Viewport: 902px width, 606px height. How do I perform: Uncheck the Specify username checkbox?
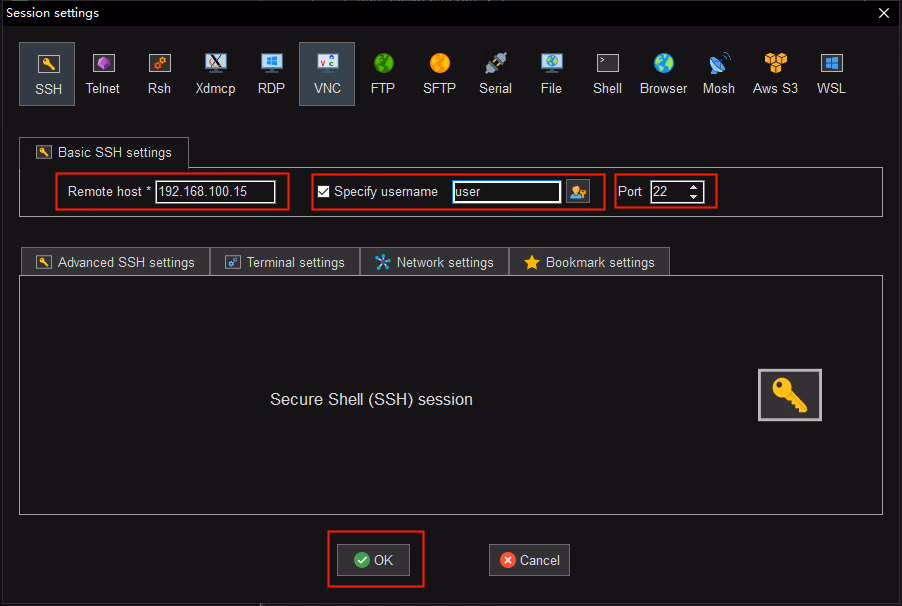[x=323, y=192]
